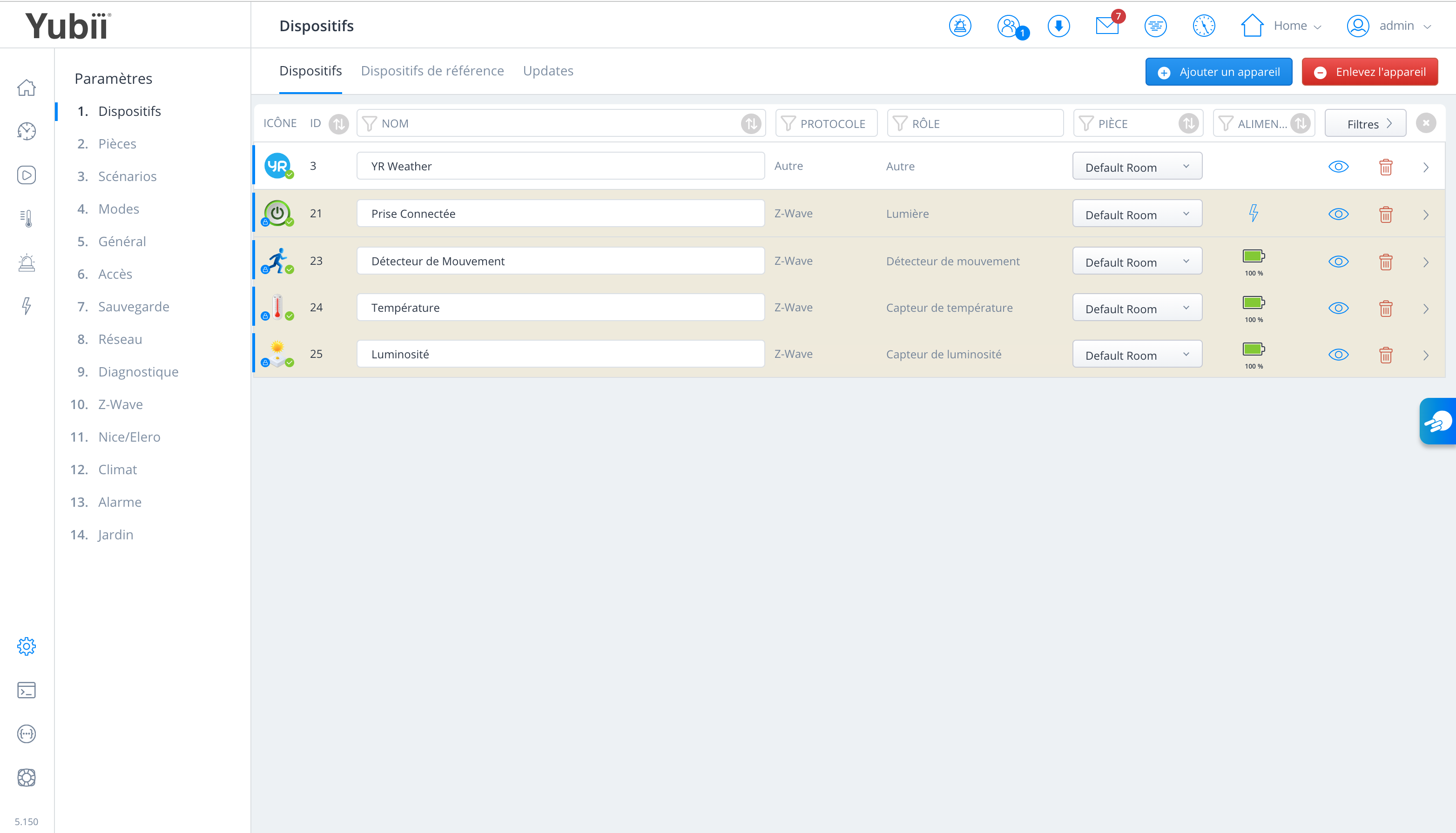Viewport: 1456px width, 833px height.
Task: Sort devices by NOM column
Action: (751, 123)
